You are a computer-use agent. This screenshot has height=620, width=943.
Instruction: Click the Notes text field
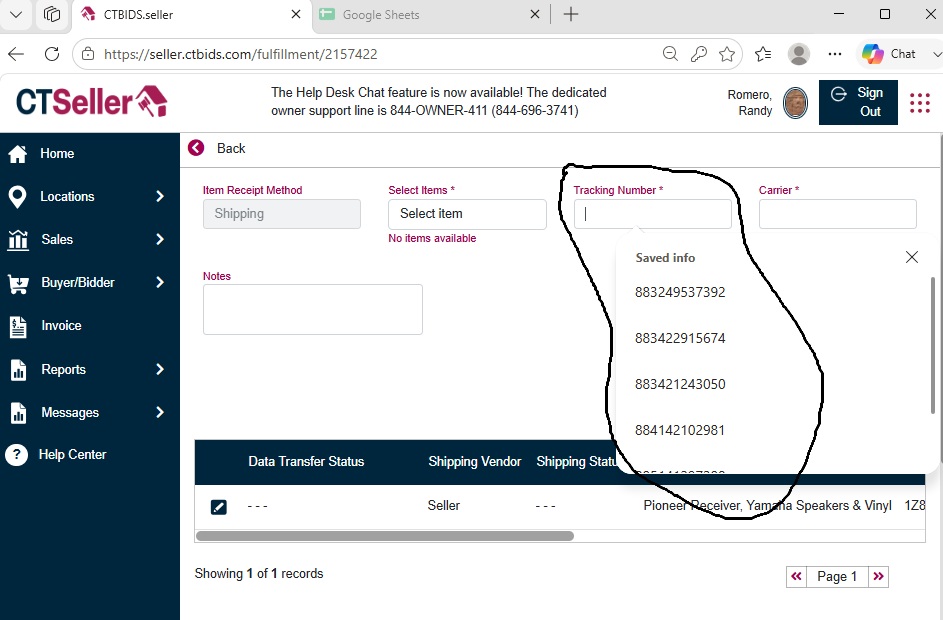pos(313,309)
